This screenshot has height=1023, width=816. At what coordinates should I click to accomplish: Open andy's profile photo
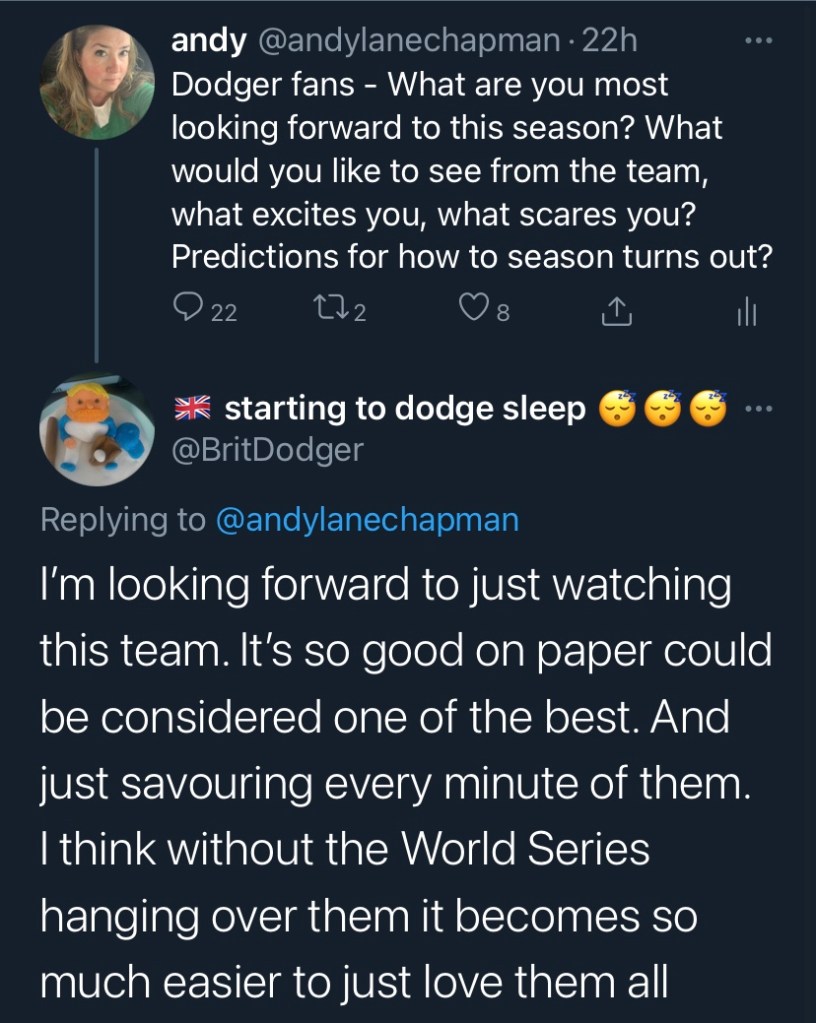click(x=95, y=82)
